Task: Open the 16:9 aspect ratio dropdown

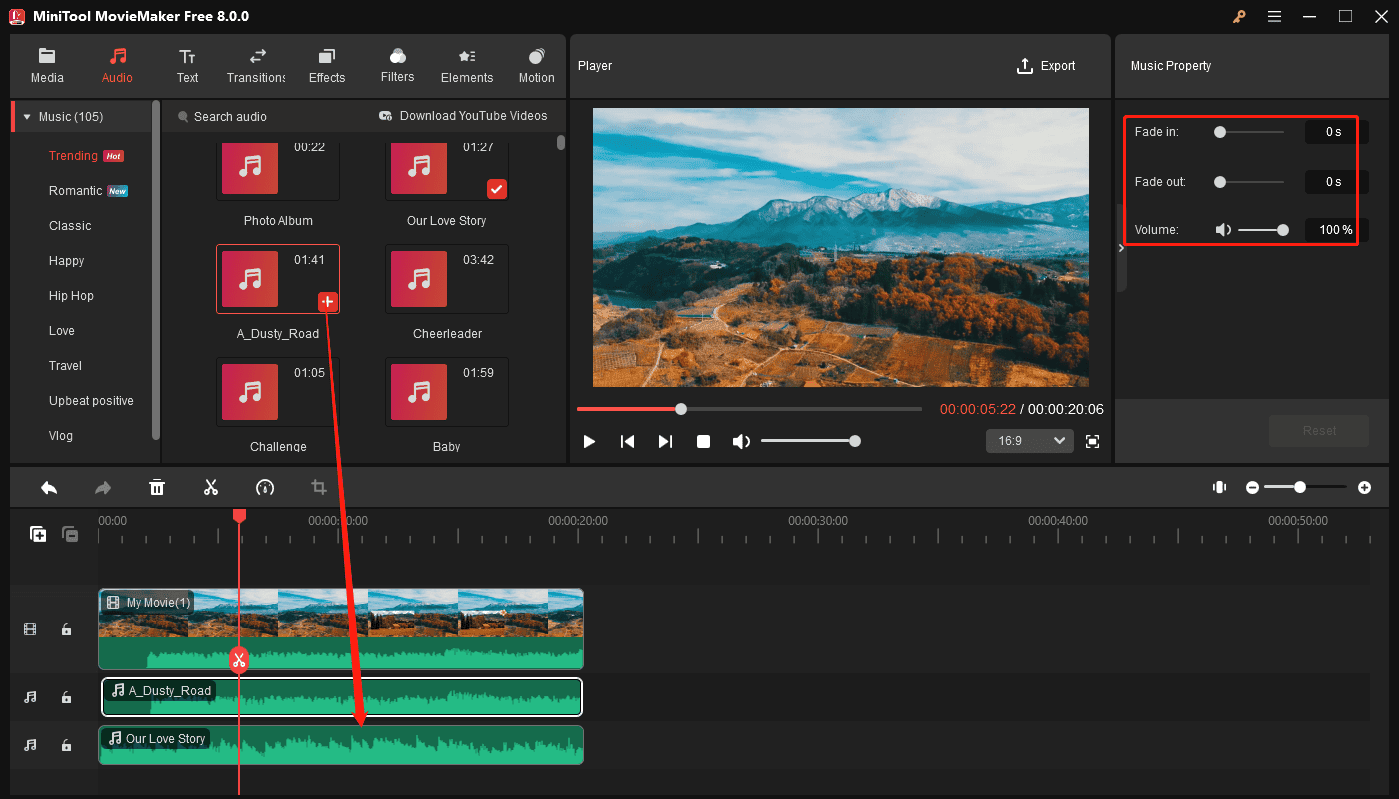Action: pyautogui.click(x=1029, y=441)
